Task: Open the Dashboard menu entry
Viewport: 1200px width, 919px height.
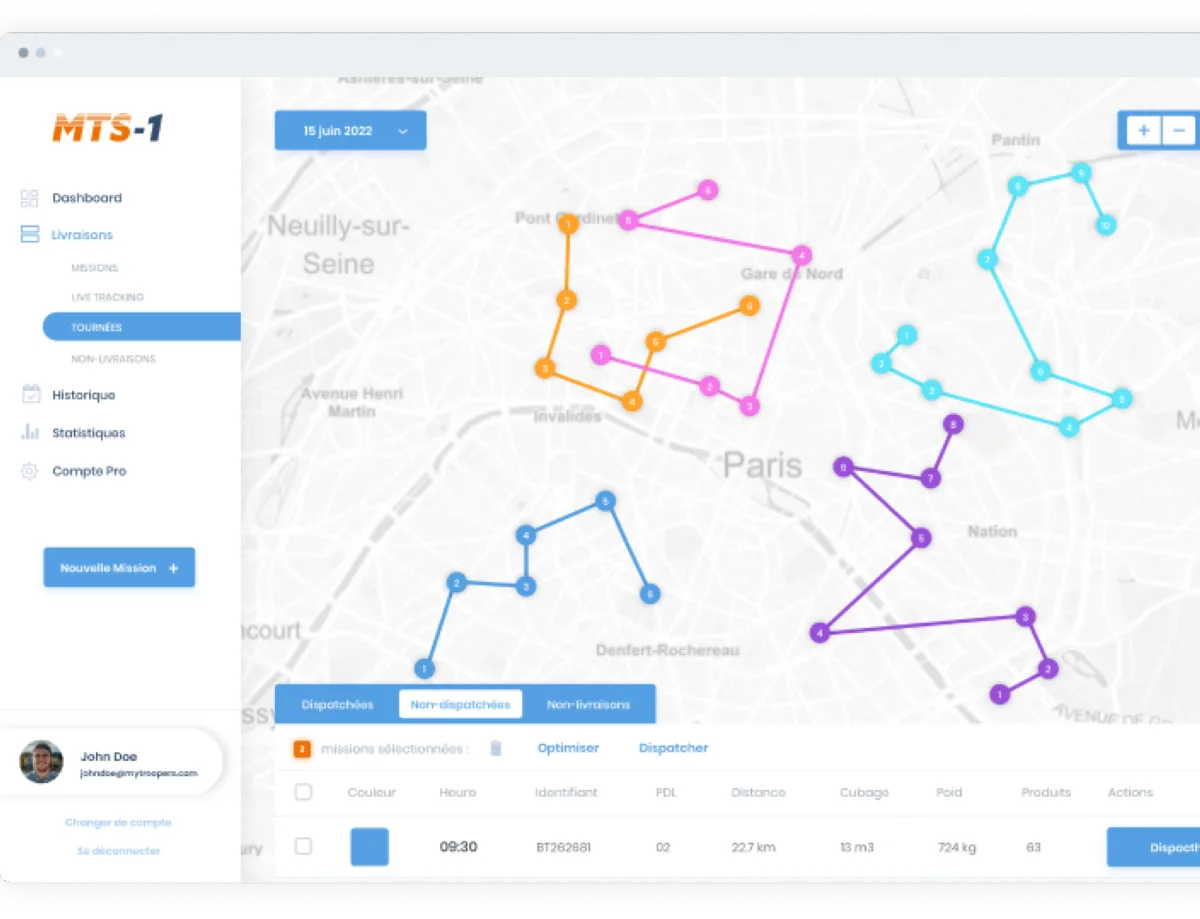Action: click(87, 198)
